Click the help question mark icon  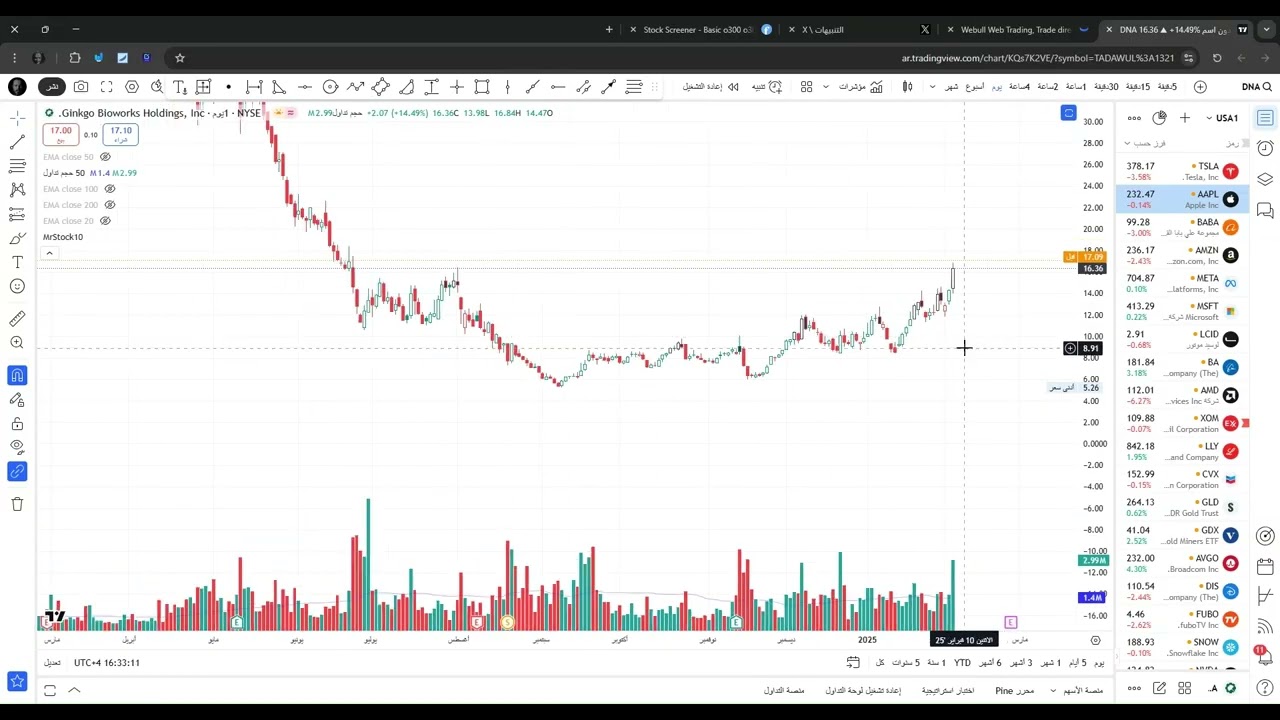click(x=1264, y=688)
